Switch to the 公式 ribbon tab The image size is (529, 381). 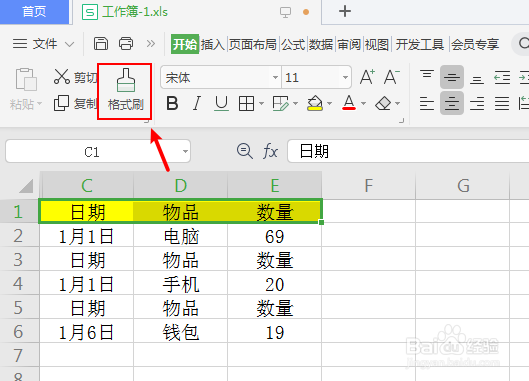coord(293,44)
